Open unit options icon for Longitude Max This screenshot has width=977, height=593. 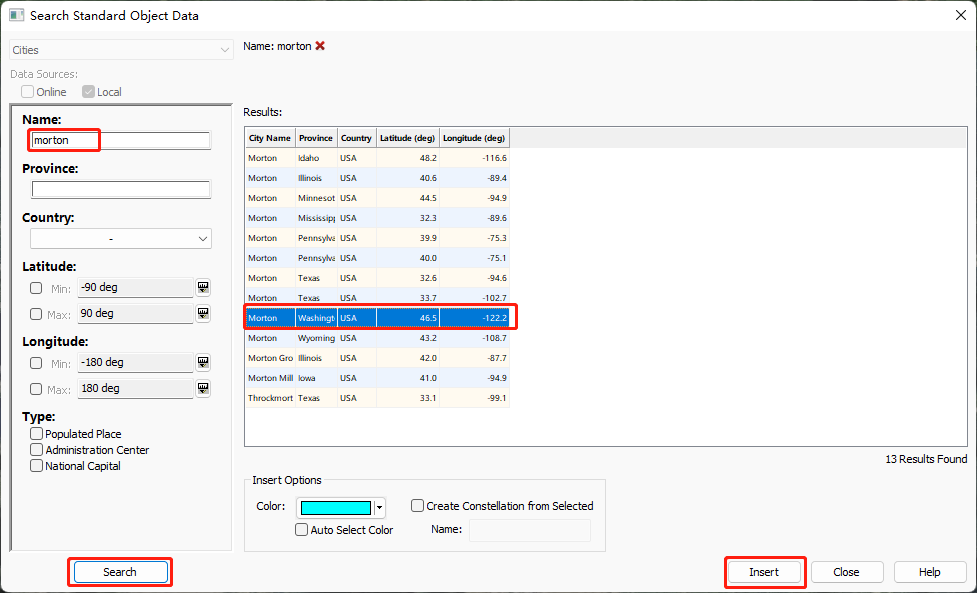tap(203, 388)
